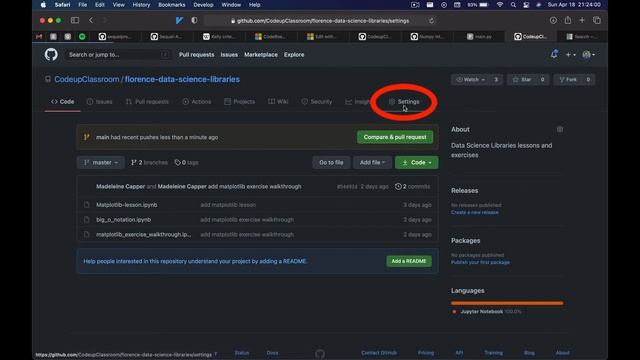This screenshot has height=360, width=640.
Task: Click the Safari share icon
Action: (x=568, y=20)
